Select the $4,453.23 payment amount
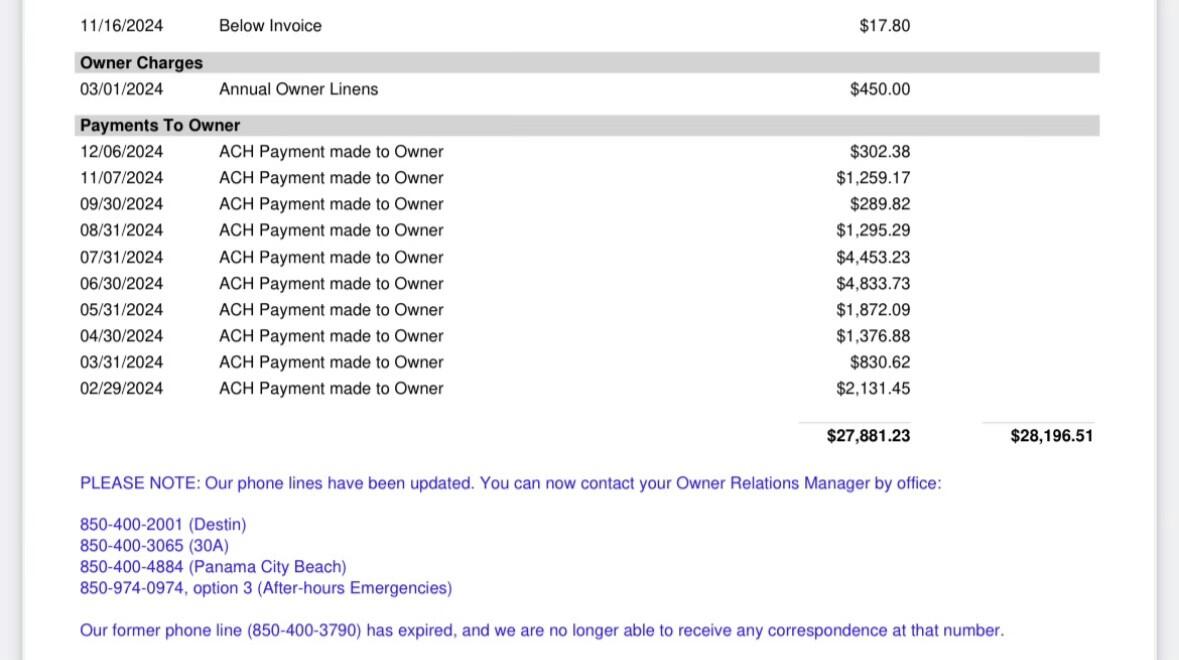The width and height of the screenshot is (1179, 660). (873, 257)
